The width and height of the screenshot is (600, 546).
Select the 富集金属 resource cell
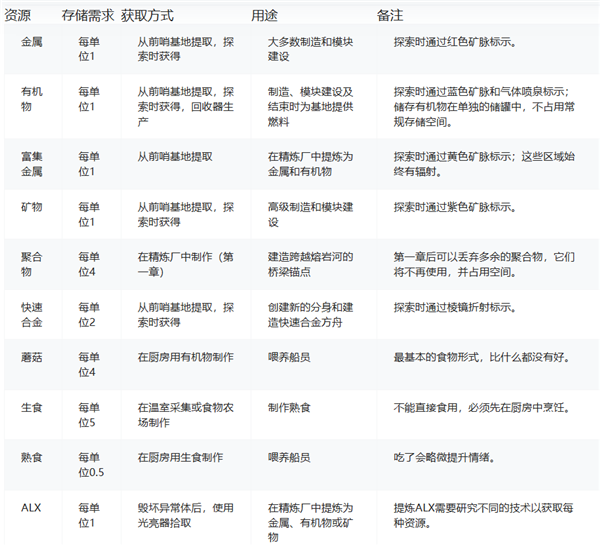[32, 164]
